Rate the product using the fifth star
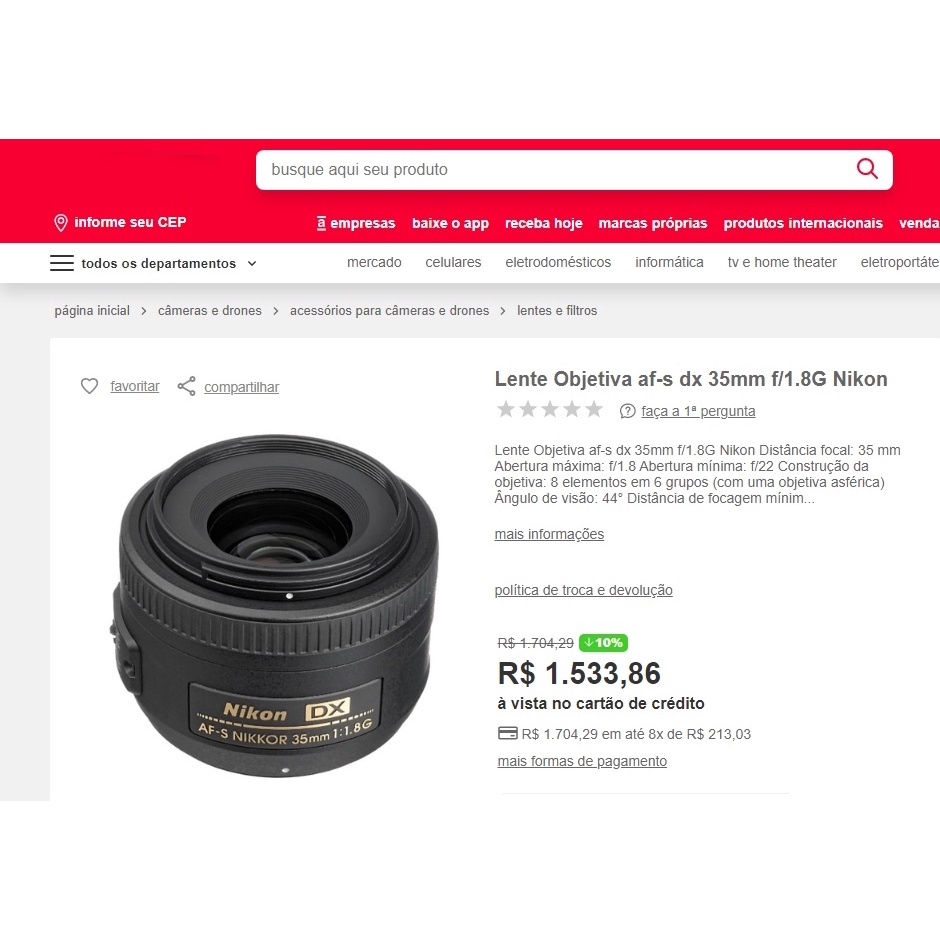The width and height of the screenshot is (940, 940). point(594,409)
